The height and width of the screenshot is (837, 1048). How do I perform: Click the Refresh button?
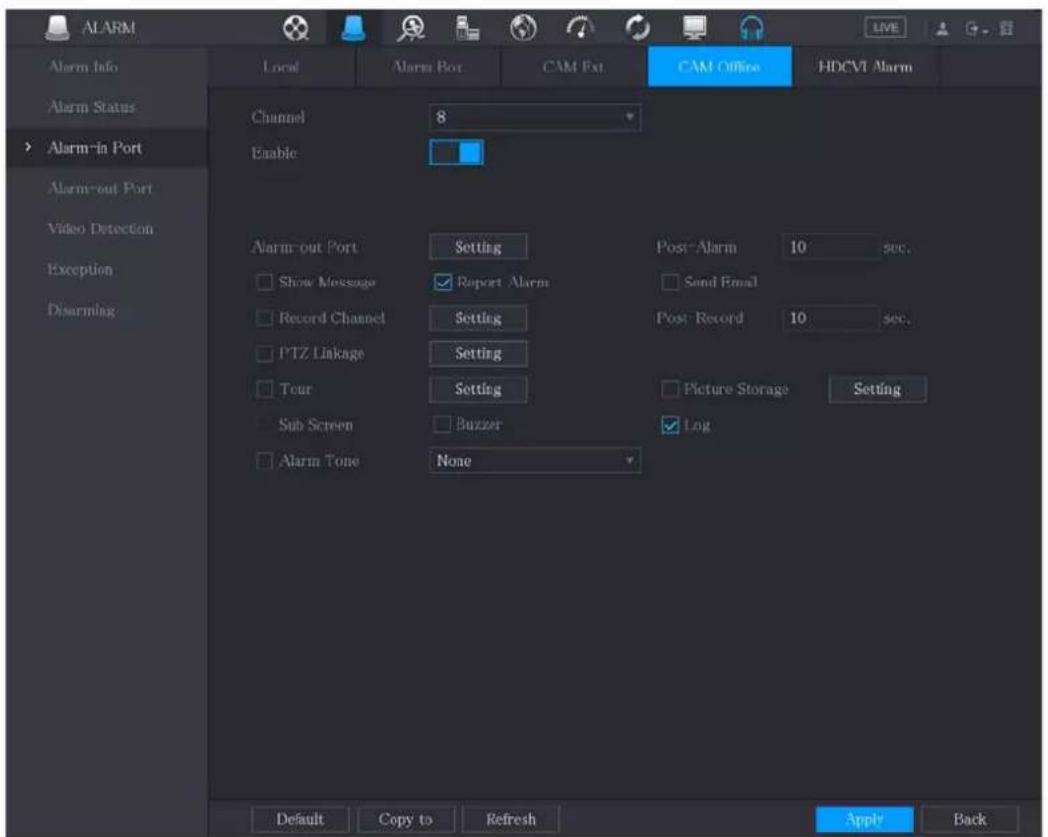pyautogui.click(x=511, y=819)
